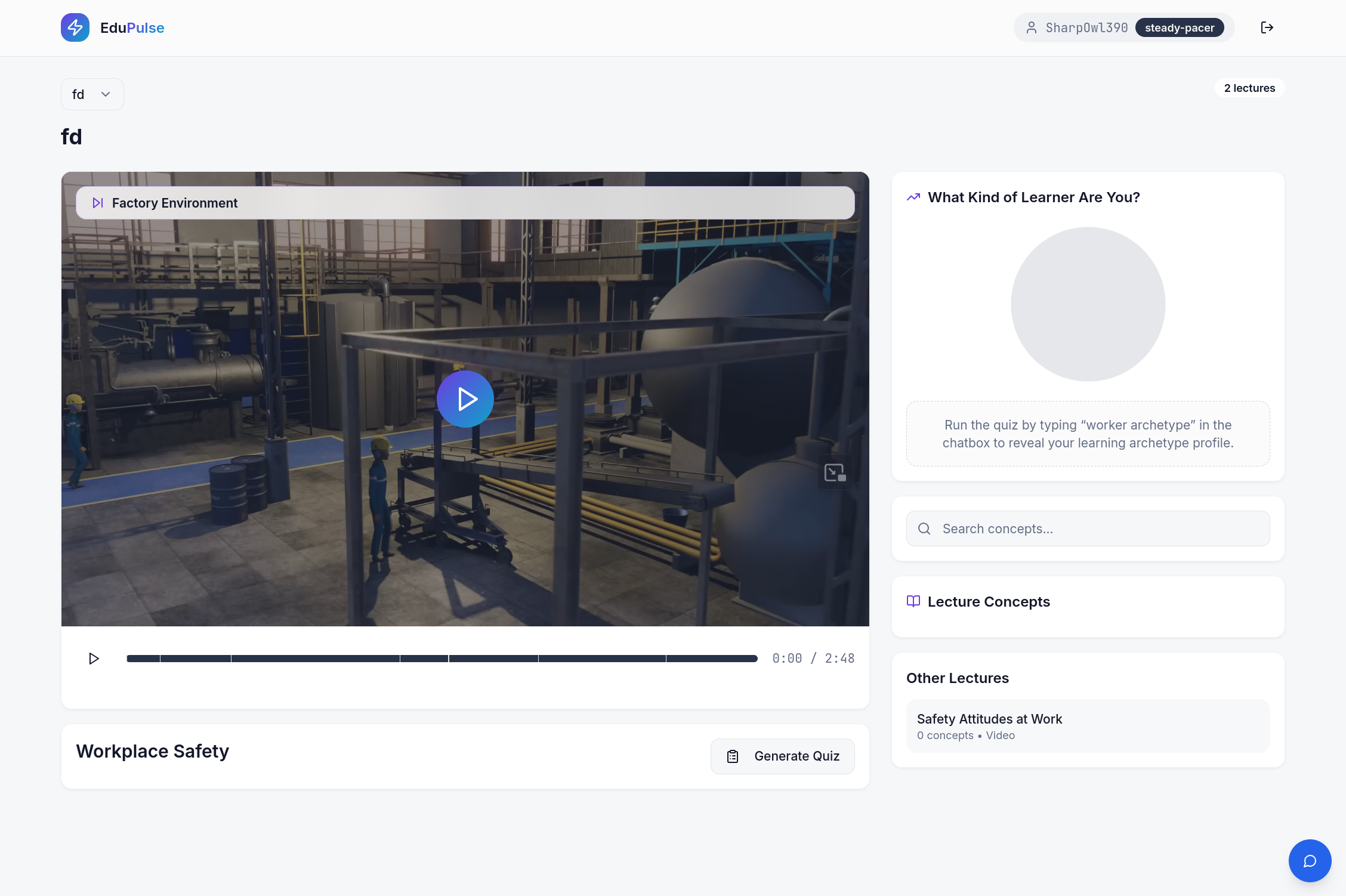Click the logout icon in header
Screen dimensions: 1346x896
coord(1267,27)
